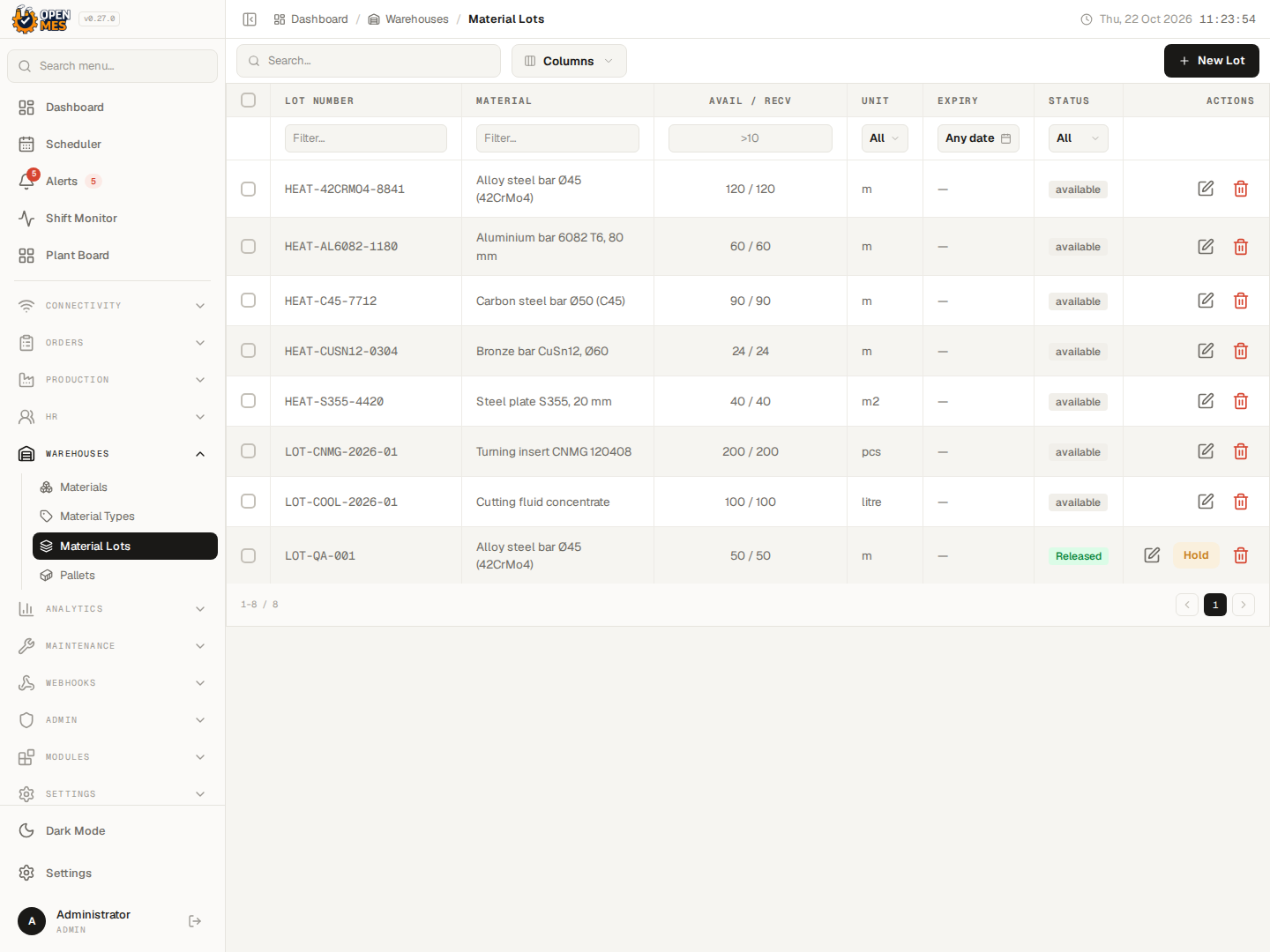Delete lot HEAT-C45-7712

click(x=1241, y=301)
